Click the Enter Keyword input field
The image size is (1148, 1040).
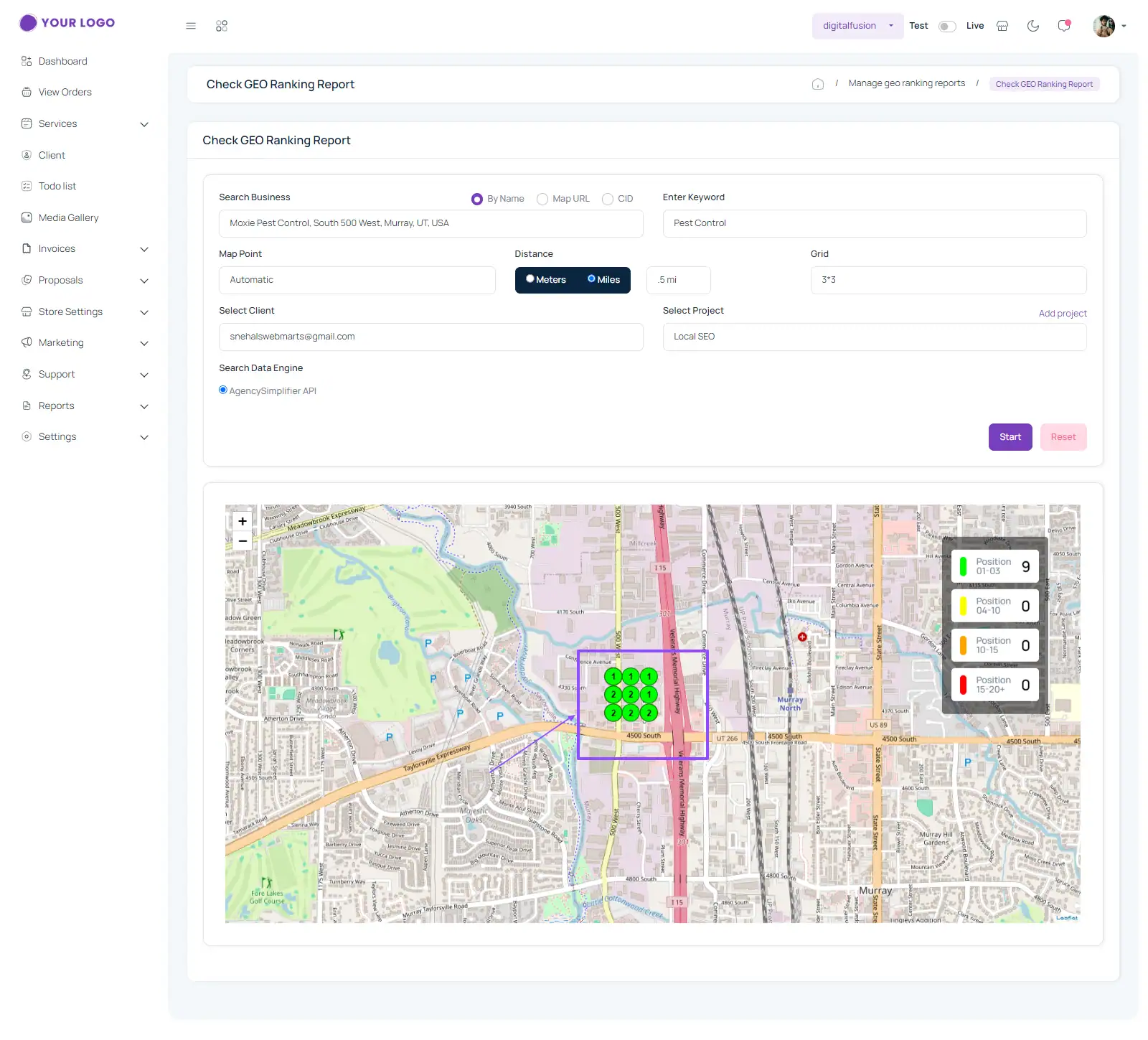point(875,223)
